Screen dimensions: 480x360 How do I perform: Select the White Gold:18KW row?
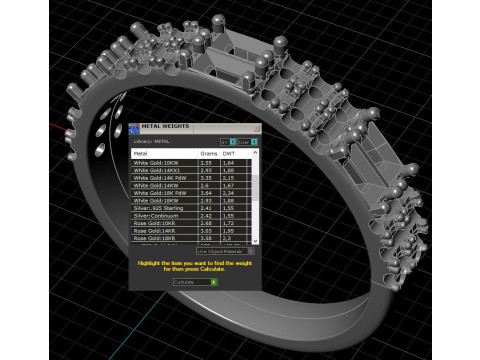tap(191, 201)
